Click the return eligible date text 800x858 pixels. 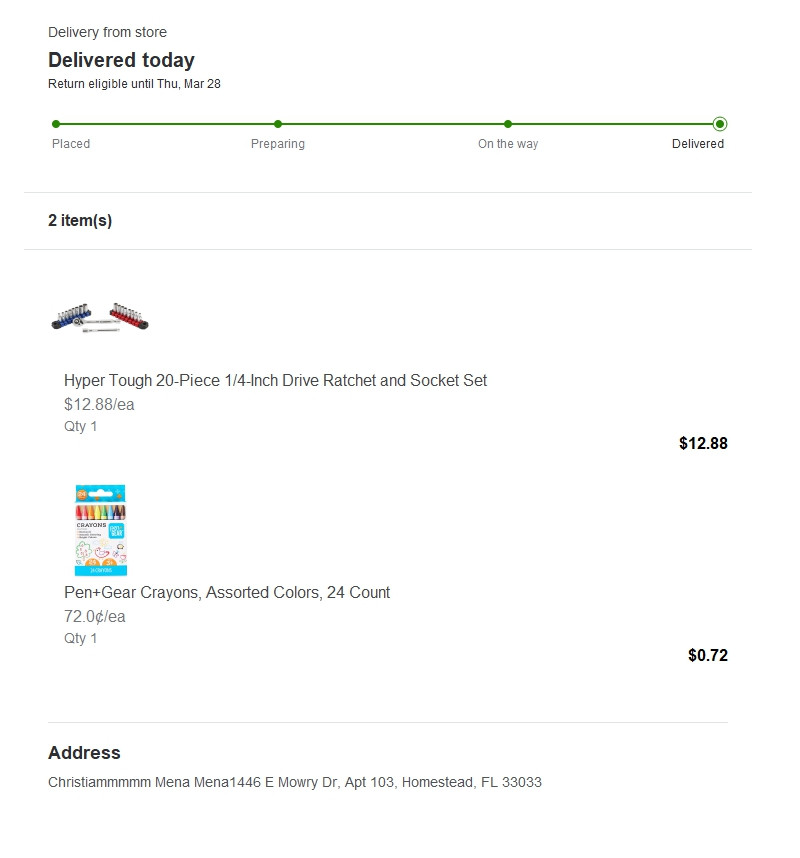tap(134, 84)
